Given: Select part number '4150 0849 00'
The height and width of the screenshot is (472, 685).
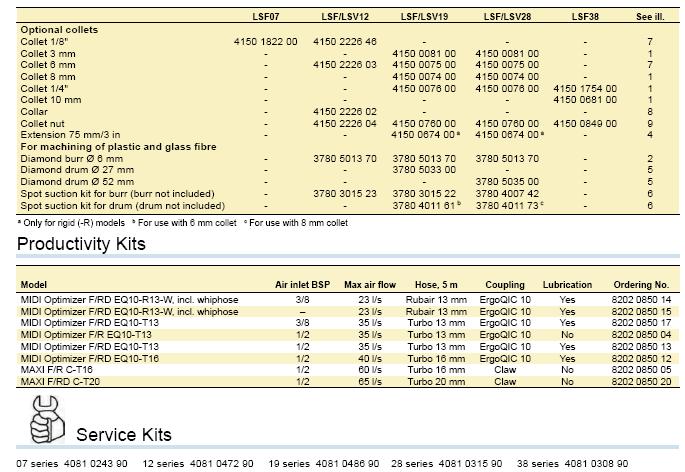Looking at the screenshot, I should 585,124.
